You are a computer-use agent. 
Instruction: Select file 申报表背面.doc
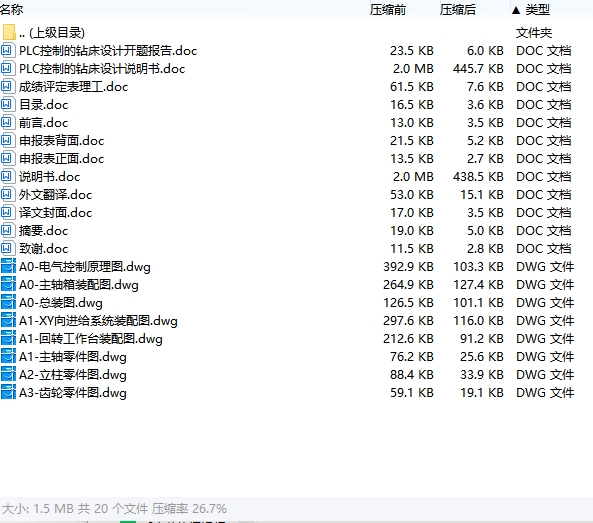61,141
